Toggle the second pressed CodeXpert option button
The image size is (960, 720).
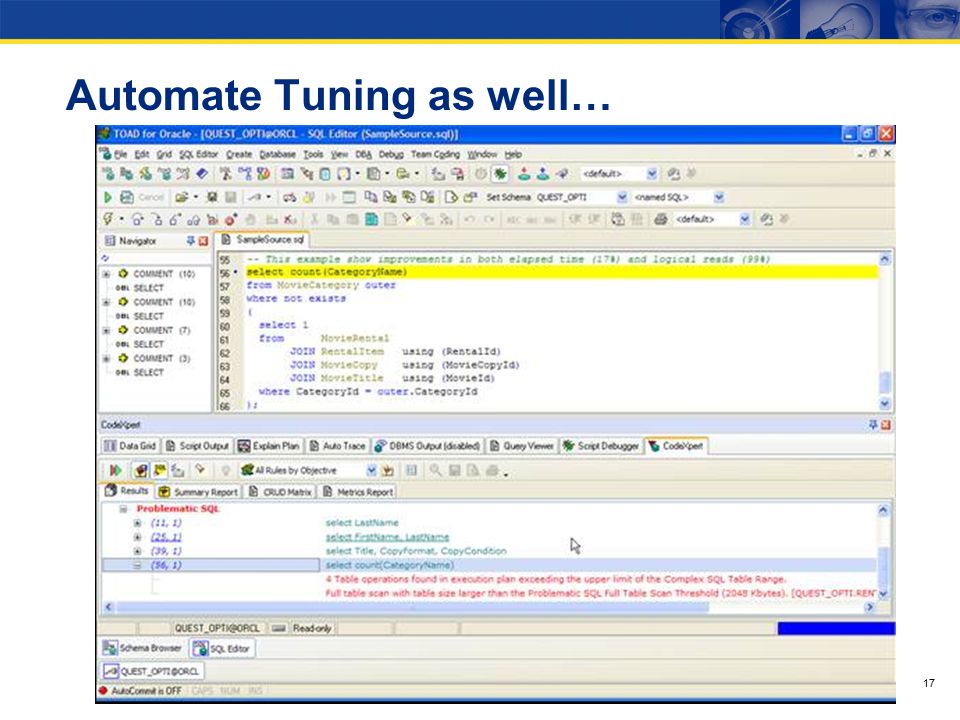160,470
